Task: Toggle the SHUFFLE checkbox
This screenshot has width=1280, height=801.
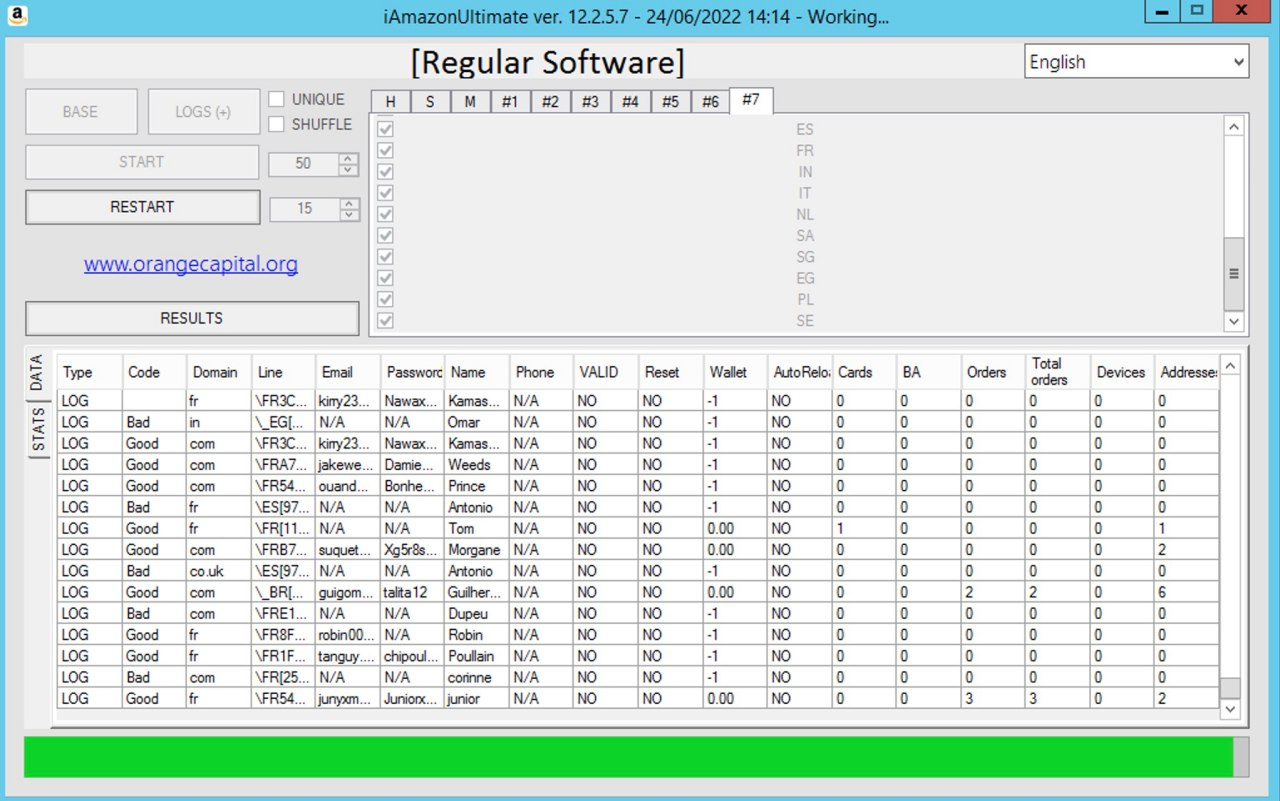Action: tap(277, 124)
